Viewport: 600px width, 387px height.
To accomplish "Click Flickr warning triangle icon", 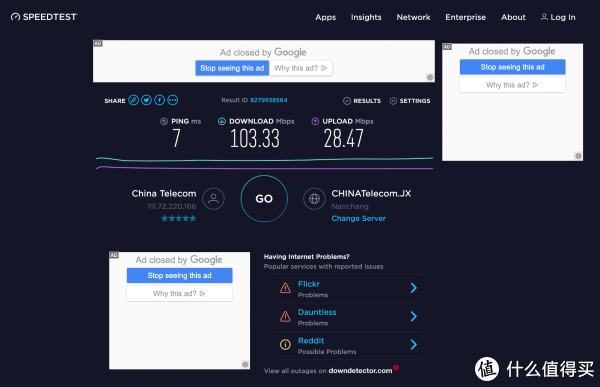I will [285, 288].
